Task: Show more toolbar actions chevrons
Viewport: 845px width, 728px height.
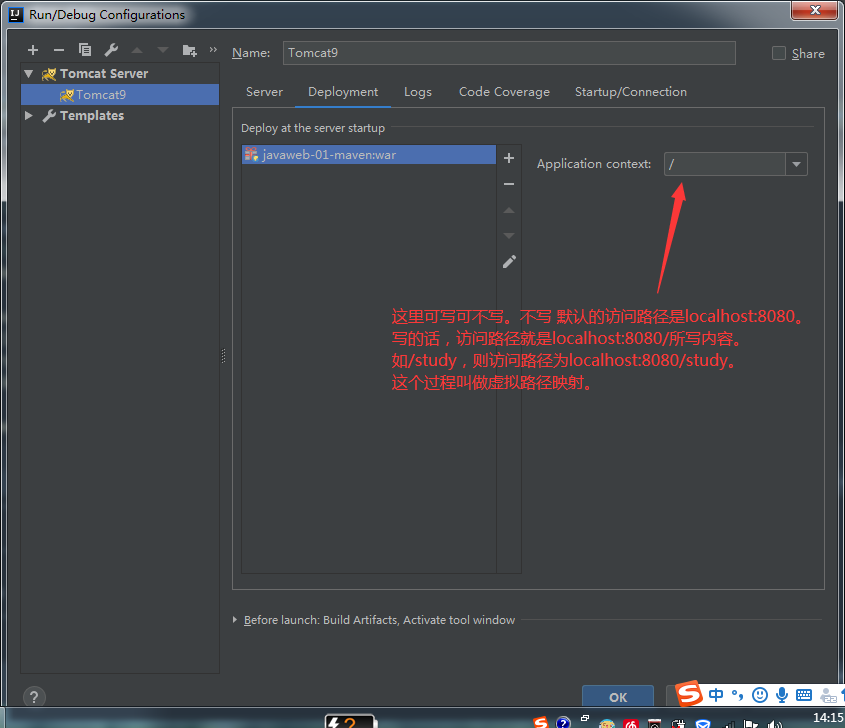Action: [213, 50]
